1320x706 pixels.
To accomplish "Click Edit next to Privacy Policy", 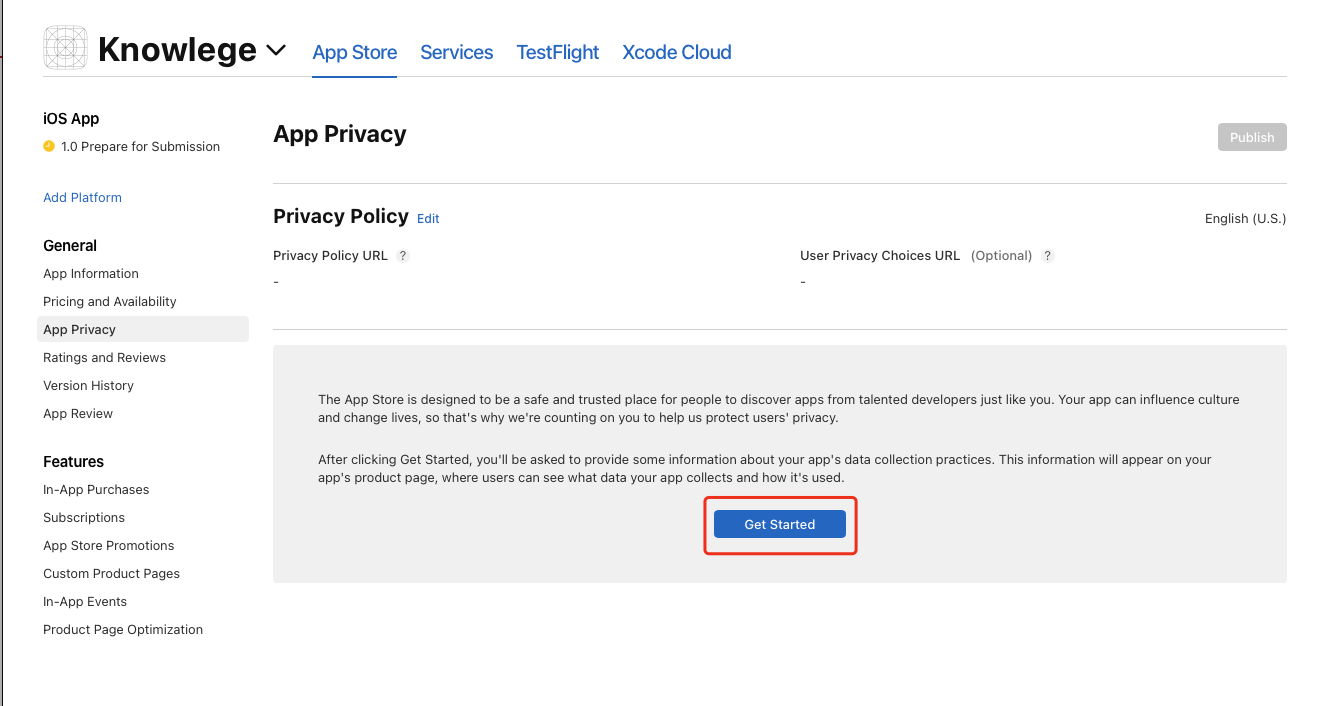I will point(428,218).
